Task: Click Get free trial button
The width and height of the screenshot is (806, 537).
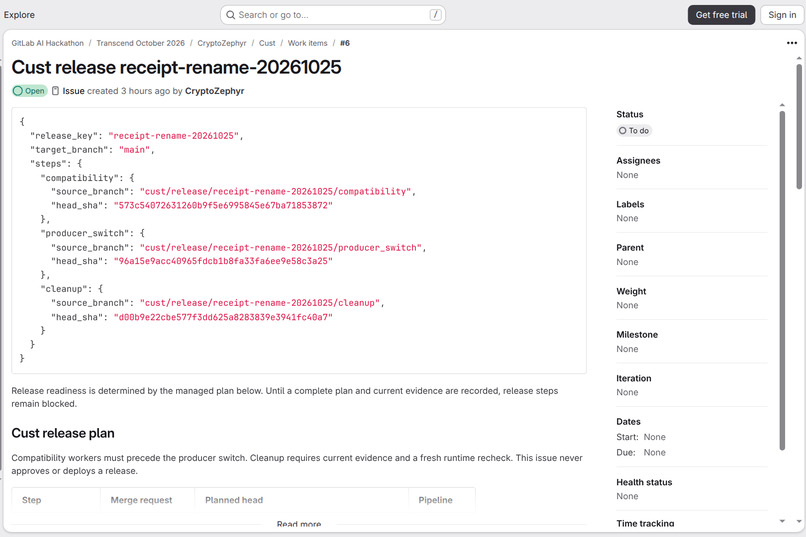Action: [721, 15]
